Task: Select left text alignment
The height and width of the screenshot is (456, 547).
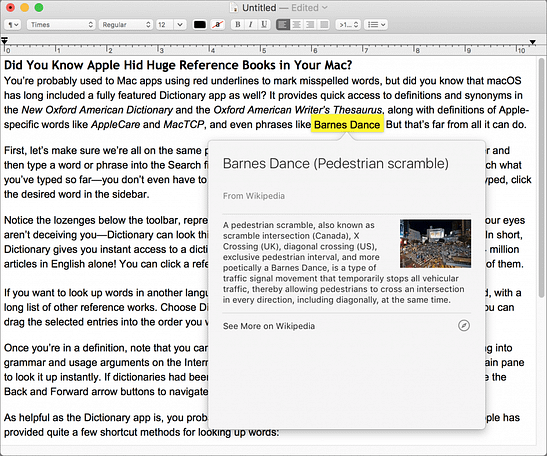Action: pyautogui.click(x=283, y=24)
